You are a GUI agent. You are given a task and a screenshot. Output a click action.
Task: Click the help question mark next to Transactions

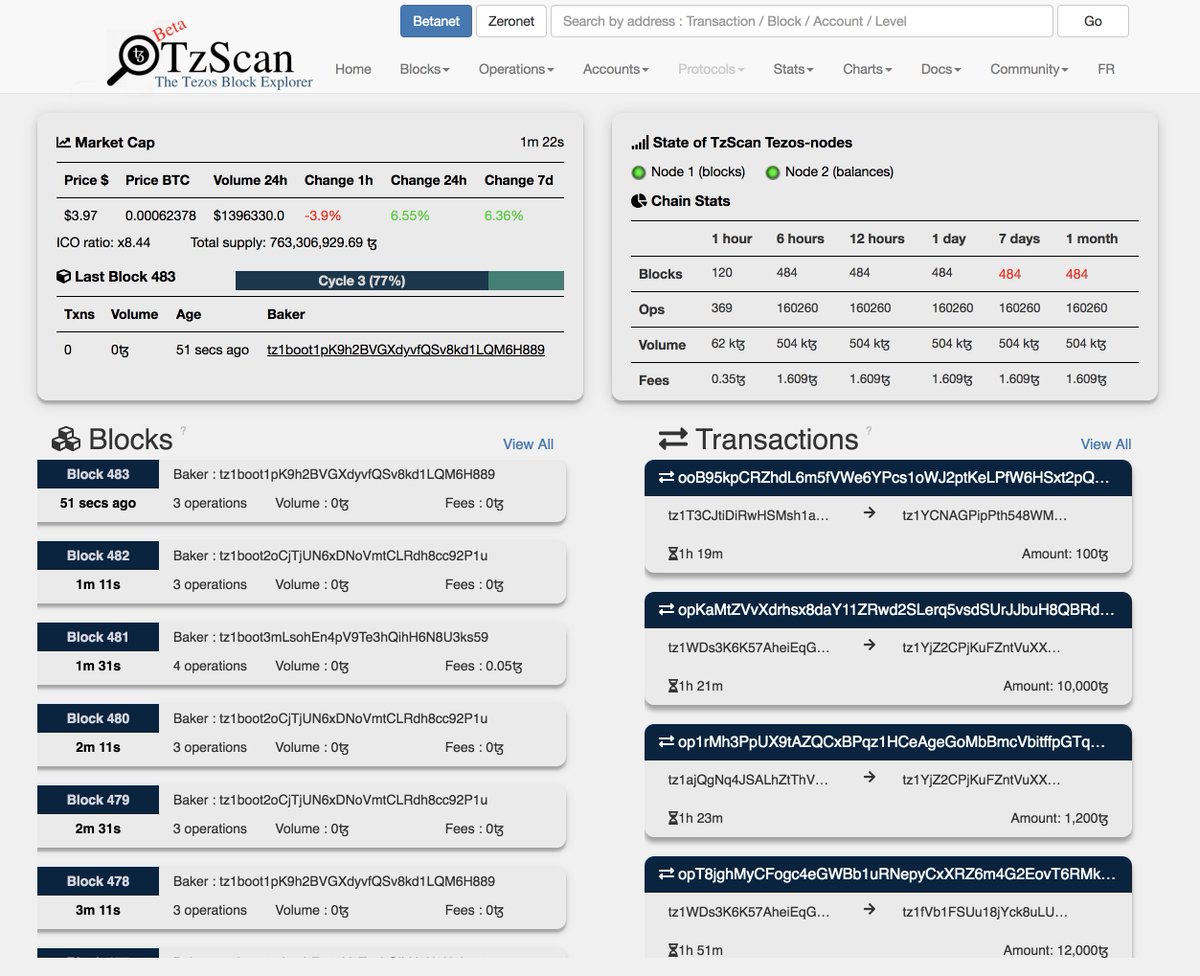869,431
